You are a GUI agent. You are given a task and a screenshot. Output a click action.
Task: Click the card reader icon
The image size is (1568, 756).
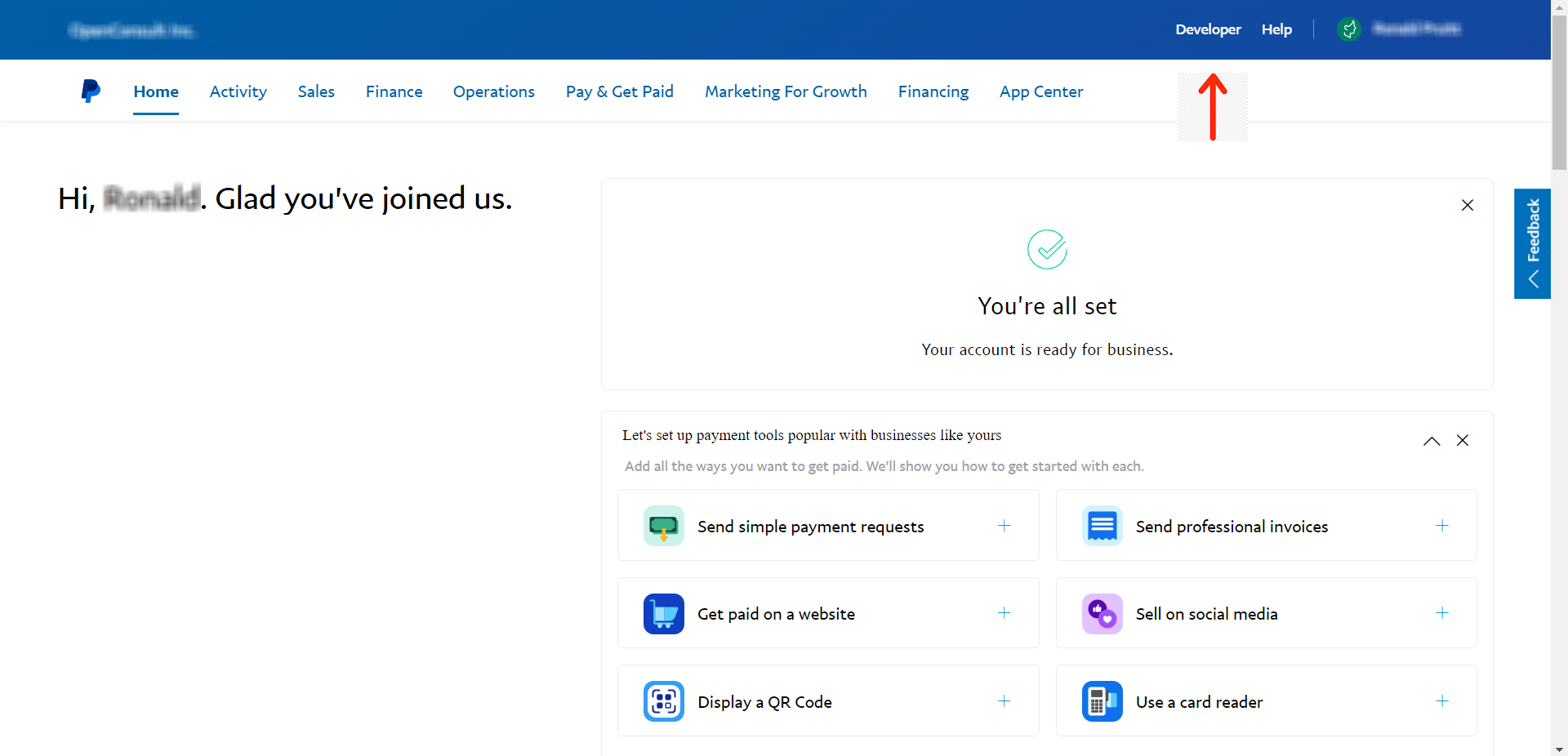1102,701
